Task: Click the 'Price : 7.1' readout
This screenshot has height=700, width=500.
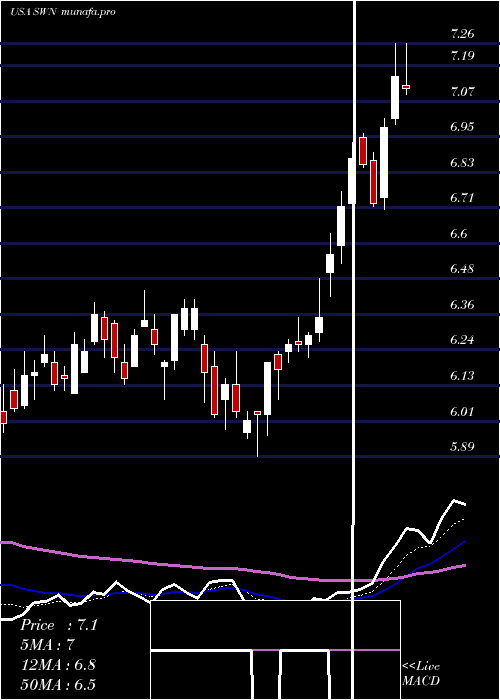Action: (59, 625)
